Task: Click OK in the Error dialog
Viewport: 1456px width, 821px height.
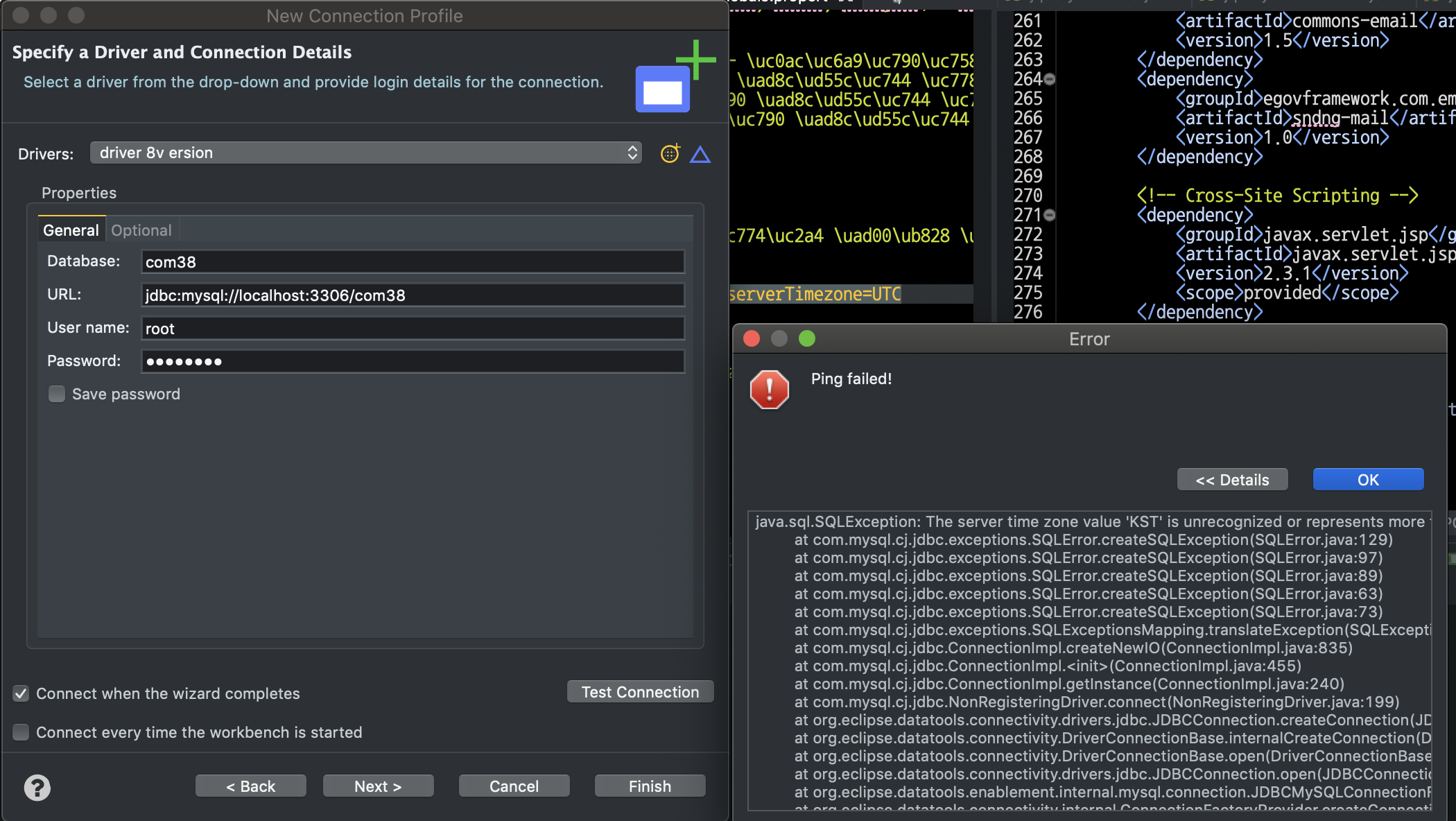Action: click(x=1368, y=480)
